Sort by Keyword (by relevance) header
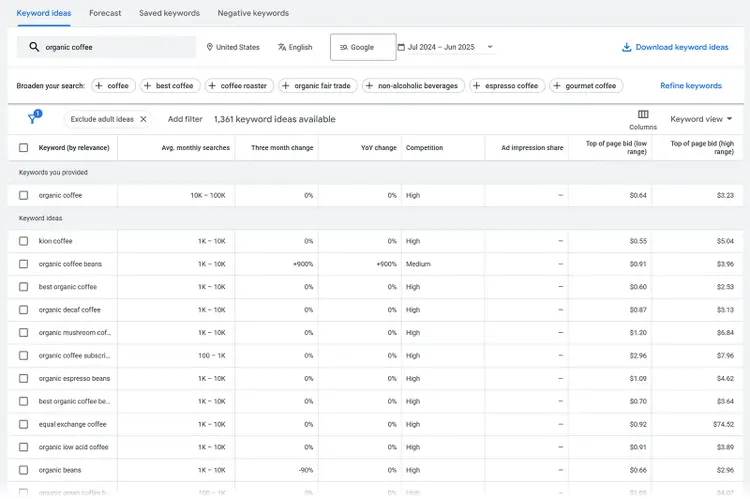The width and height of the screenshot is (750, 499). click(x=74, y=148)
